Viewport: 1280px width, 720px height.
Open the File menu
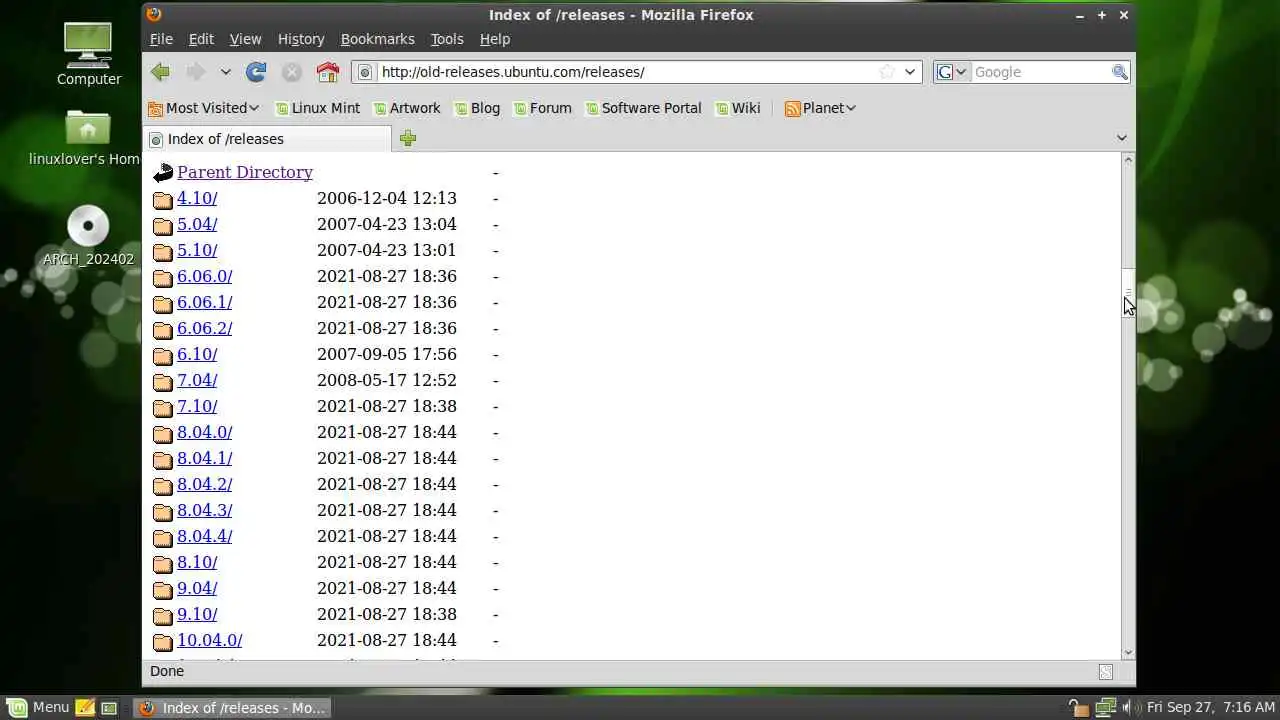click(161, 39)
